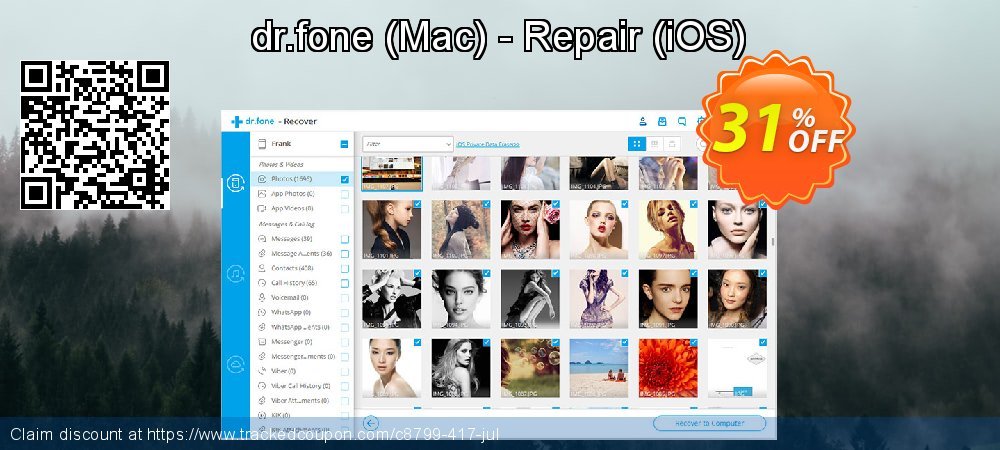
Task: Select Viber Call History in the sidebar
Action: tap(300, 386)
